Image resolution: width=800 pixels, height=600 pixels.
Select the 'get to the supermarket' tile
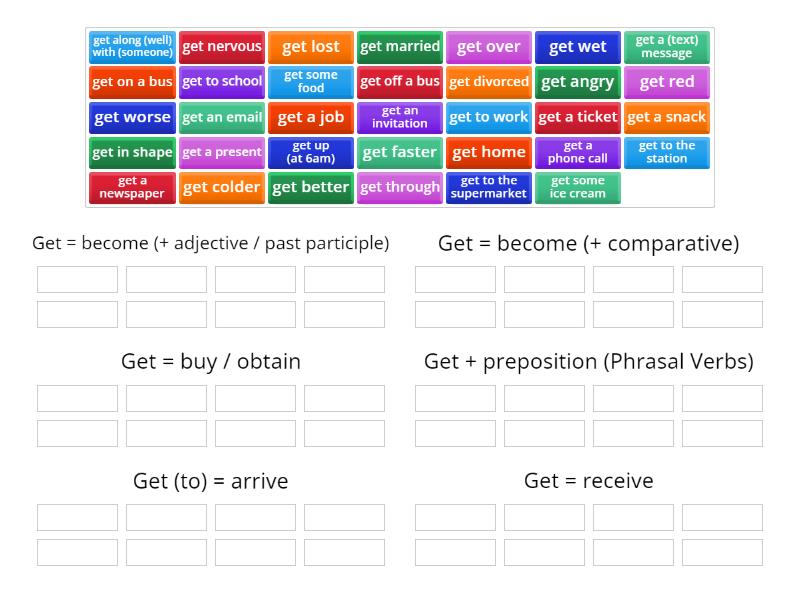[489, 187]
